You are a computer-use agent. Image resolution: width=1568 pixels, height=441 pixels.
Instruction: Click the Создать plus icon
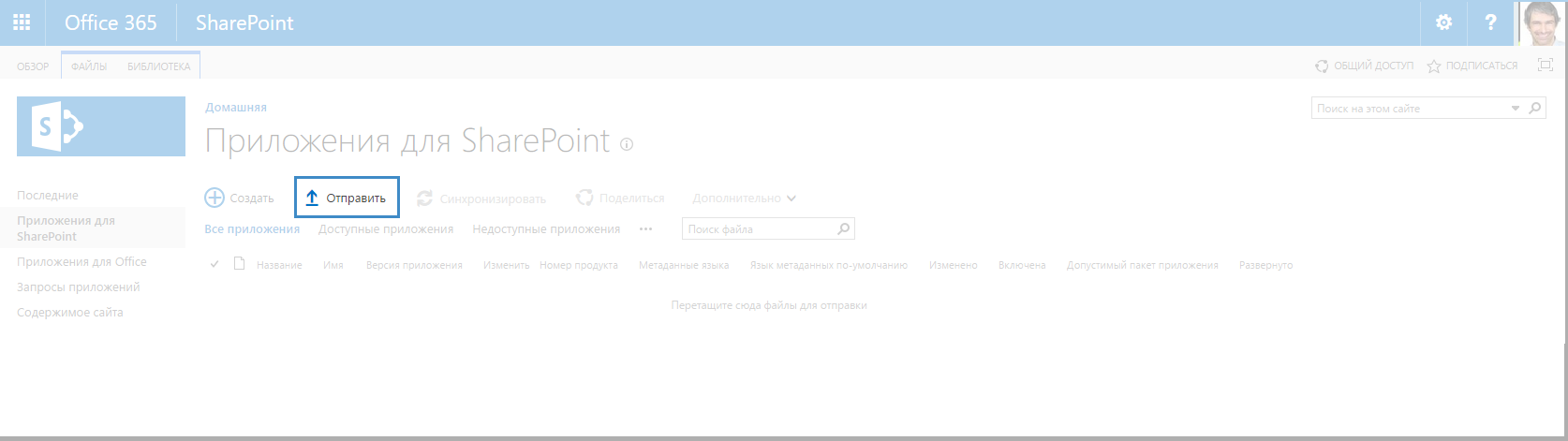[x=214, y=198]
